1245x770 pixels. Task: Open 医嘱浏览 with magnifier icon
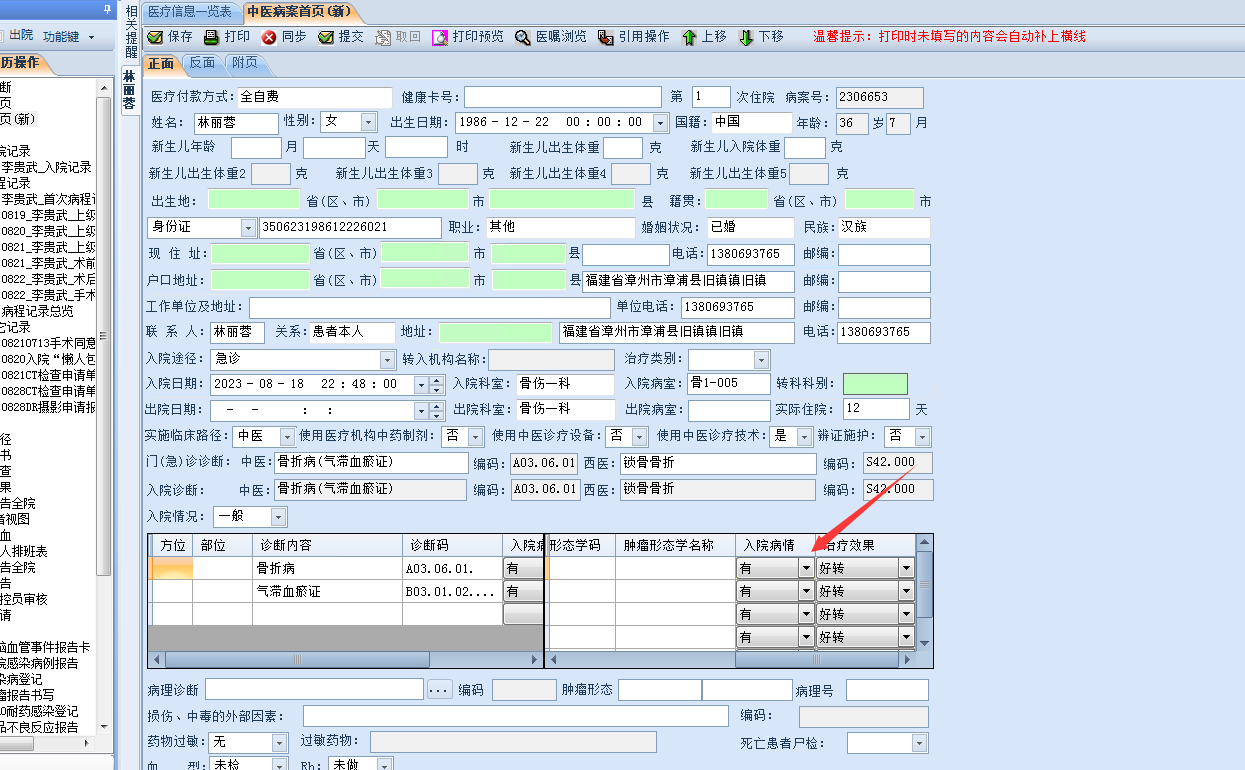pos(523,37)
